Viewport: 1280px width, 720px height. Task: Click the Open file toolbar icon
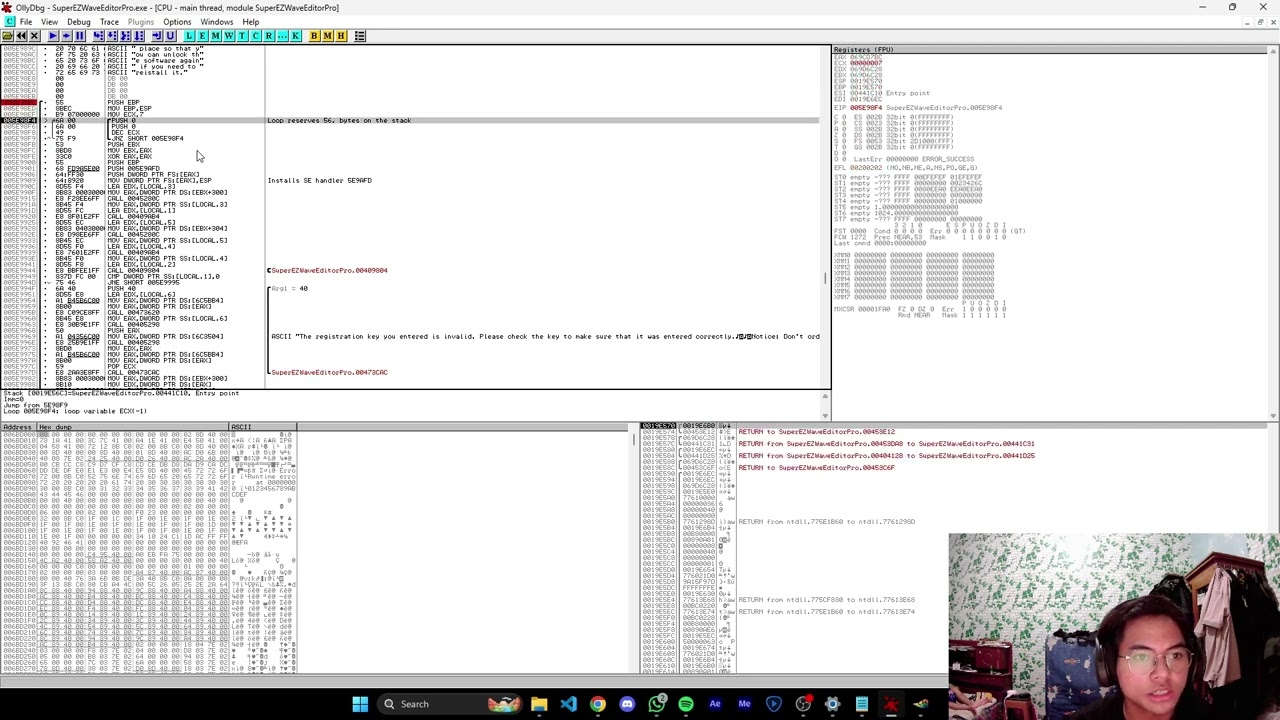click(x=7, y=36)
